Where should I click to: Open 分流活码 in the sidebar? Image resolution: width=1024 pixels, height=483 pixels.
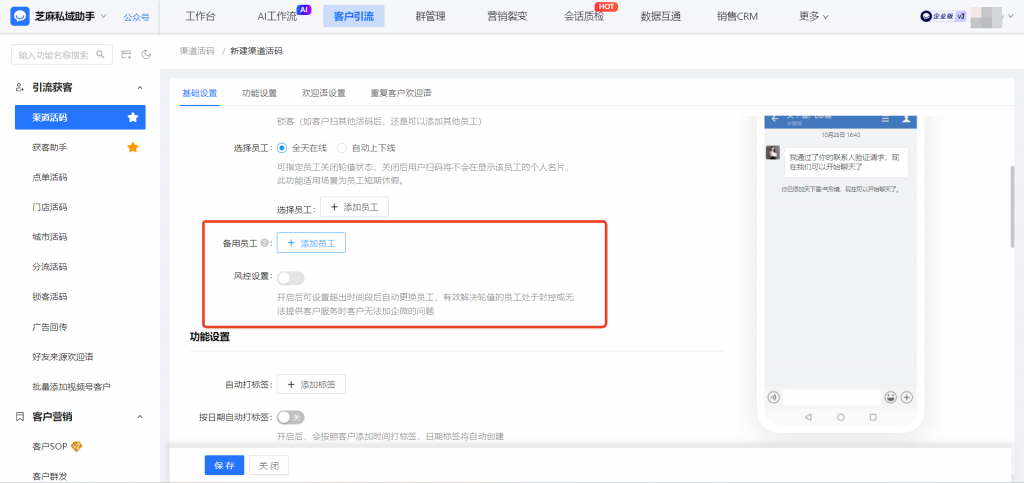click(x=50, y=267)
